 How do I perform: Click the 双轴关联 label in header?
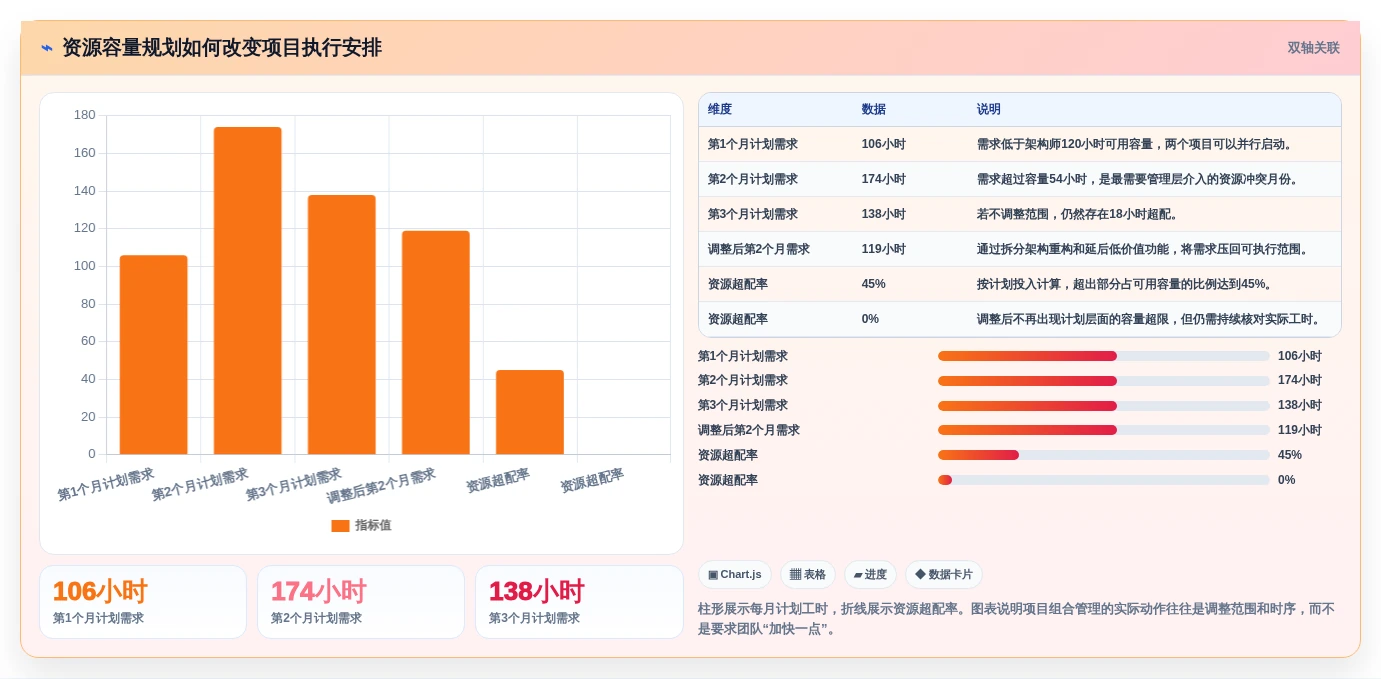[1313, 48]
